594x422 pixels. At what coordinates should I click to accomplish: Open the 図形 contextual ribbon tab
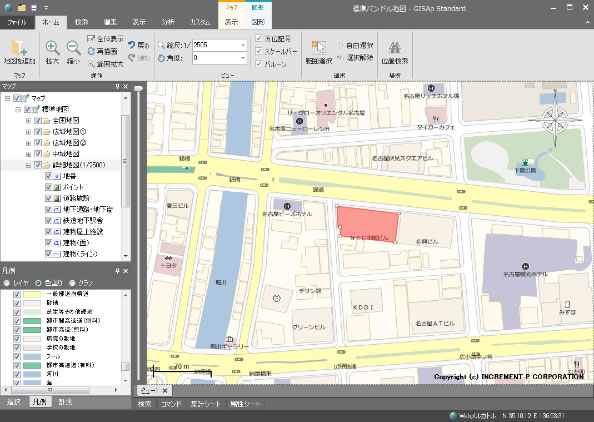(x=258, y=22)
